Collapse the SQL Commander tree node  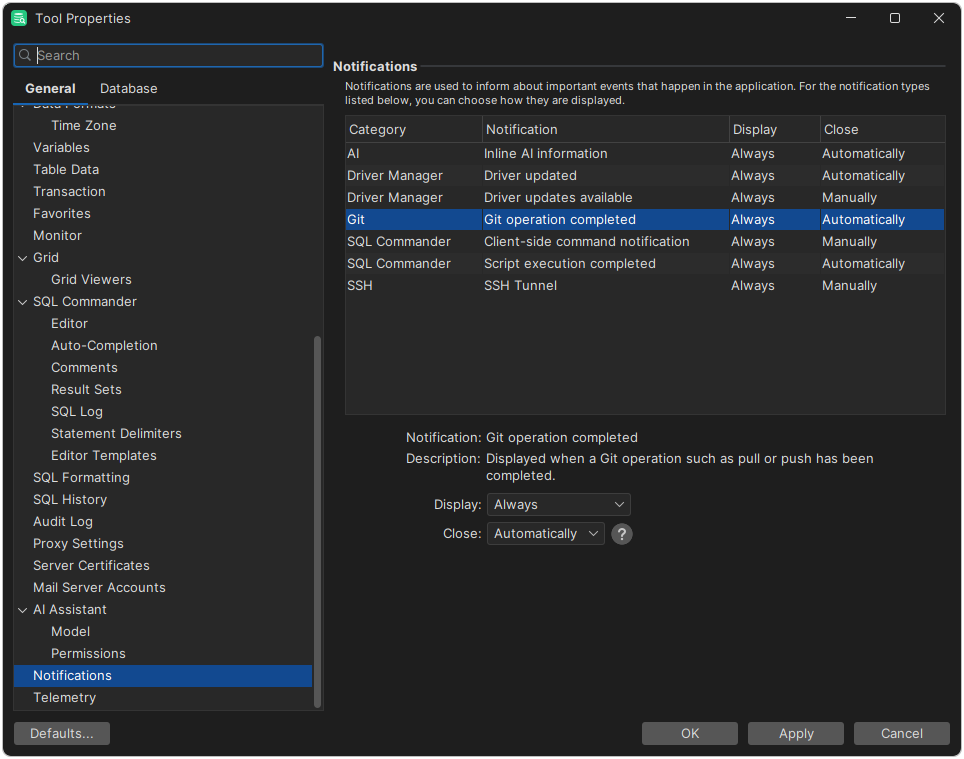[x=23, y=302]
